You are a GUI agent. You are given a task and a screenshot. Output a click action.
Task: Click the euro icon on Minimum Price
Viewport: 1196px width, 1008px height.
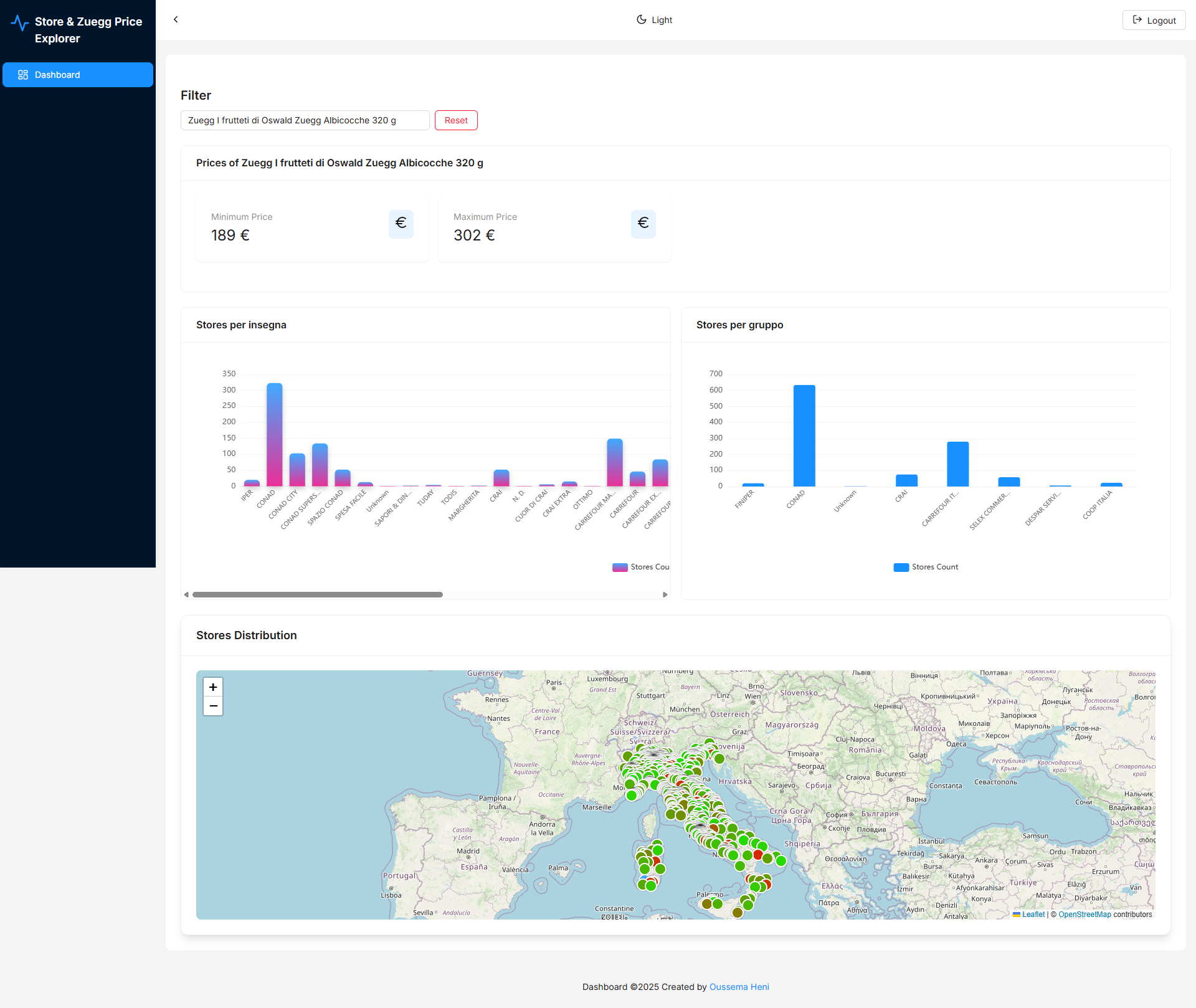(x=401, y=223)
